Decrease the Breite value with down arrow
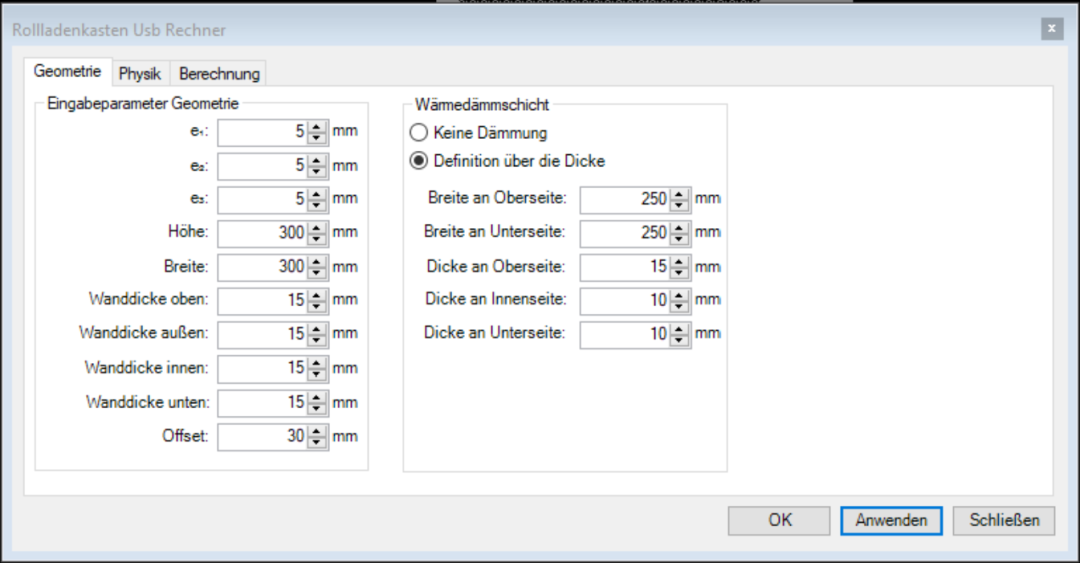The width and height of the screenshot is (1080, 563). click(x=318, y=273)
